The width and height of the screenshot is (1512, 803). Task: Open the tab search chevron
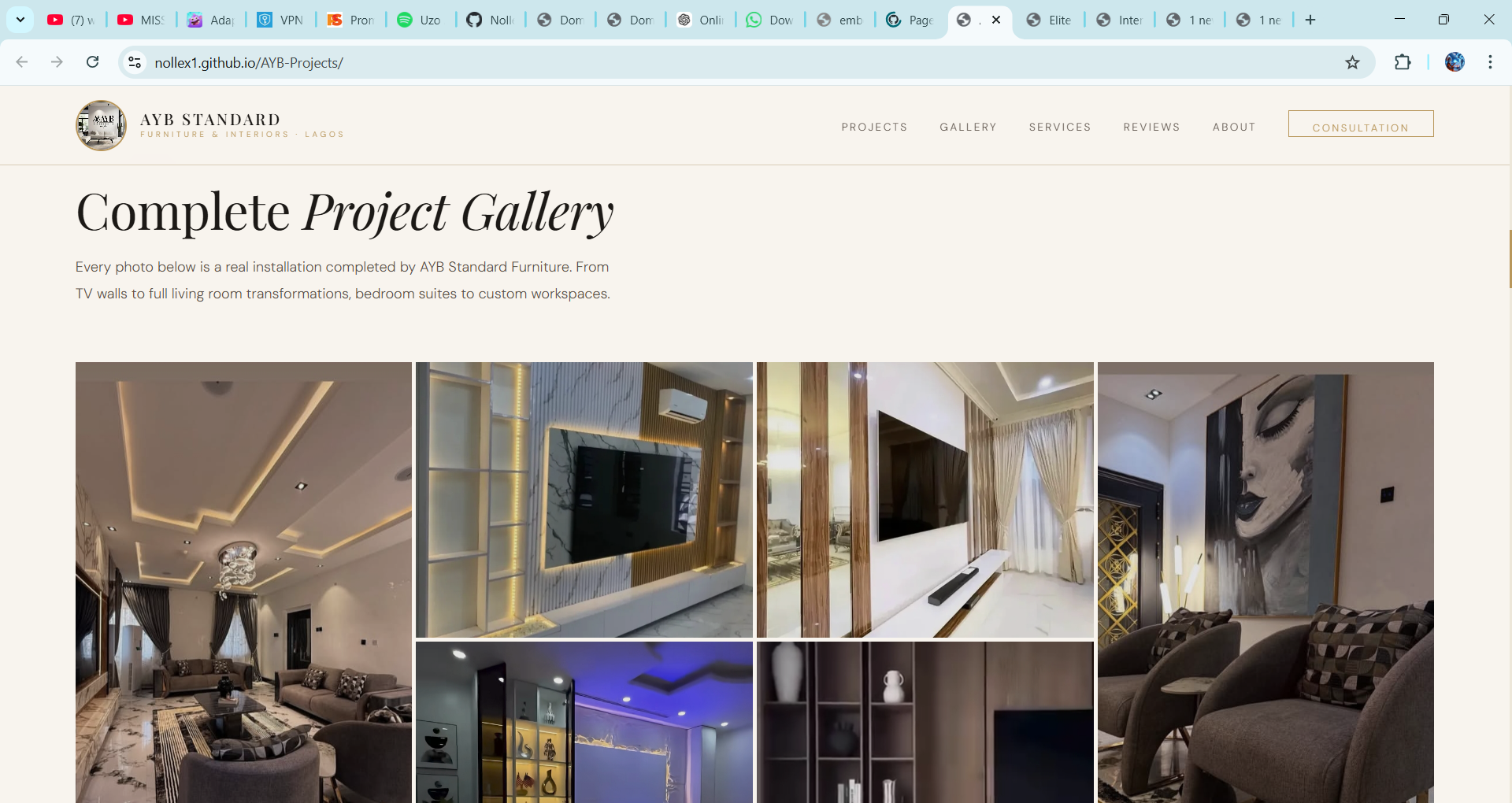pyautogui.click(x=20, y=19)
